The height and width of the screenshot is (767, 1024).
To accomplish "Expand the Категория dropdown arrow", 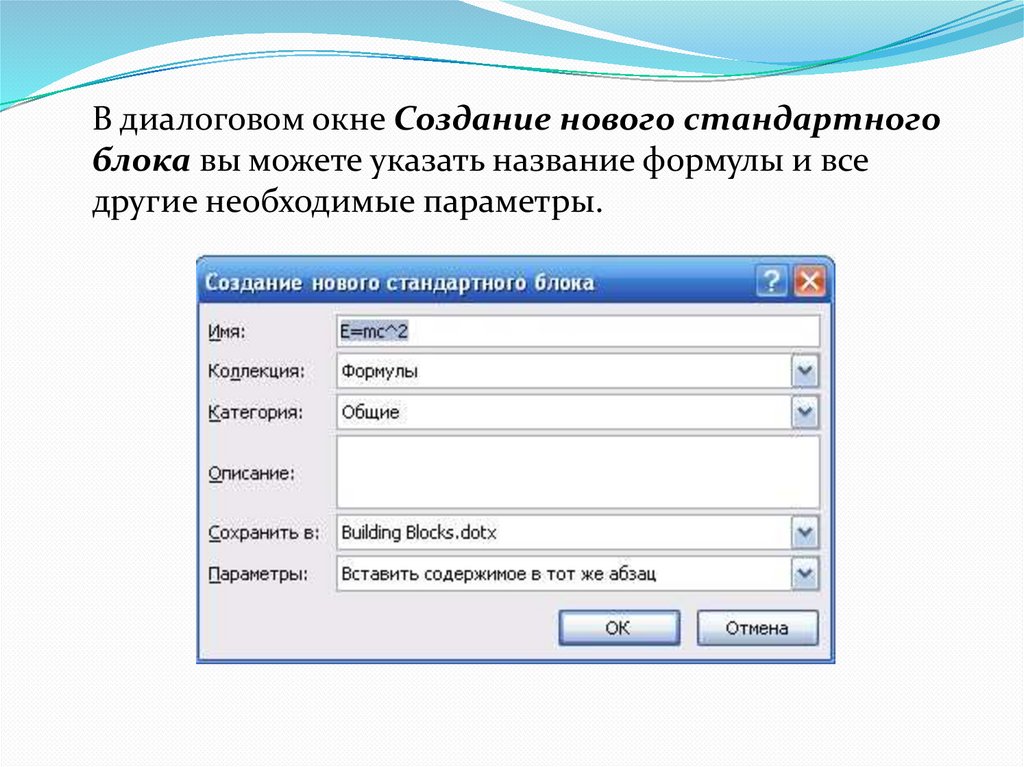I will pyautogui.click(x=805, y=412).
